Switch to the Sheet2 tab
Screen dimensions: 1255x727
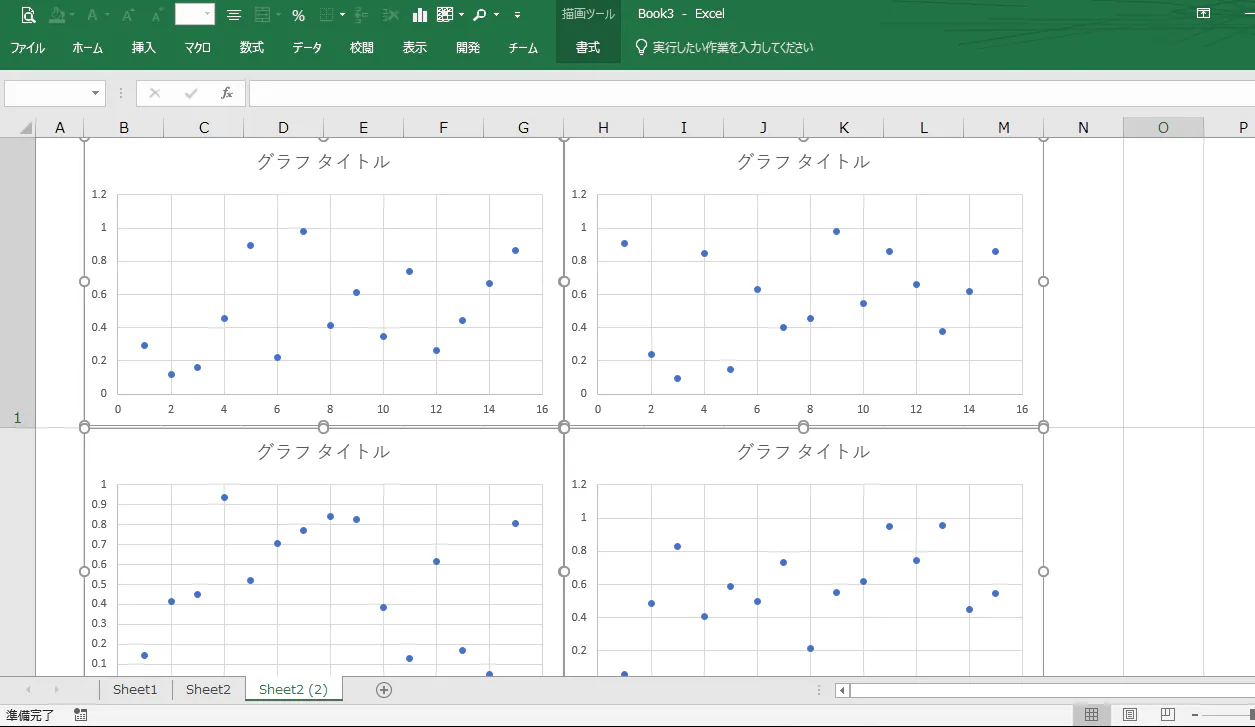click(208, 690)
